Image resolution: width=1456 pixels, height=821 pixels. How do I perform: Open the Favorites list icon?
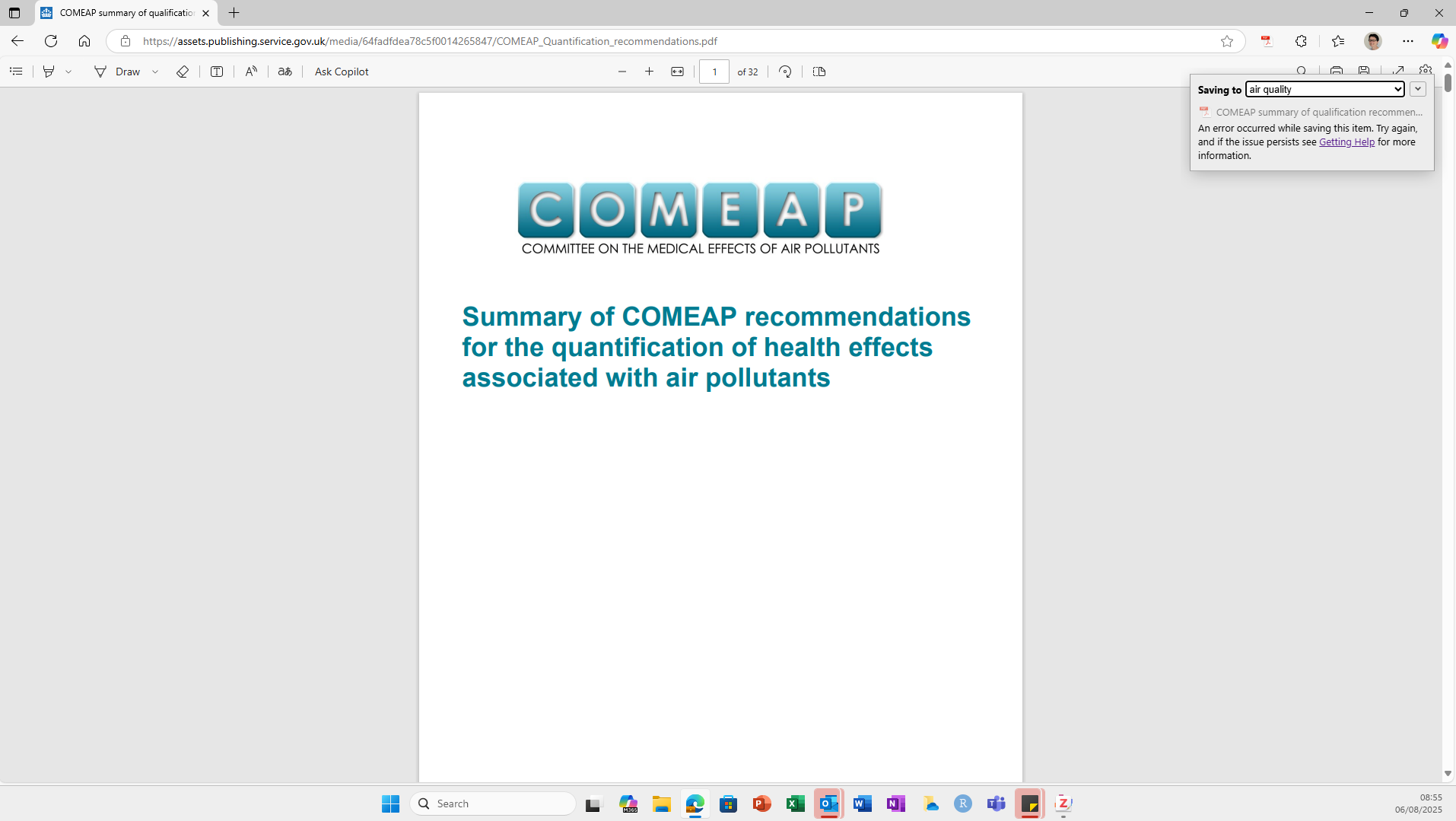click(x=1338, y=41)
